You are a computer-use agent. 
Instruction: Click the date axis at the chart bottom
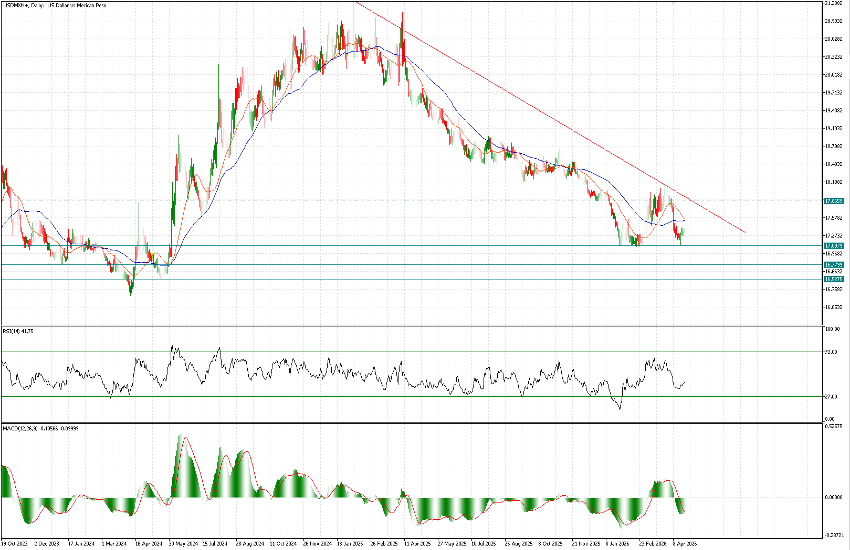[x=400, y=543]
